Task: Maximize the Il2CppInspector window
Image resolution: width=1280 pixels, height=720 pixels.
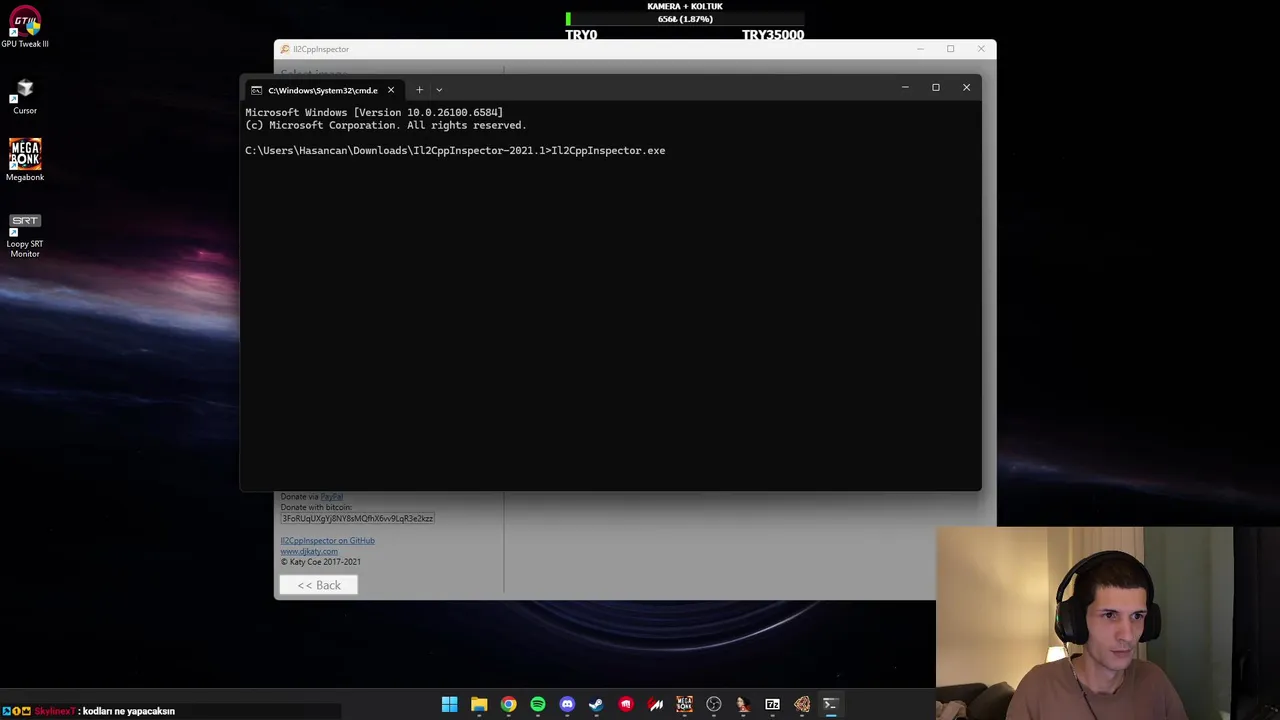Action: pos(950,49)
